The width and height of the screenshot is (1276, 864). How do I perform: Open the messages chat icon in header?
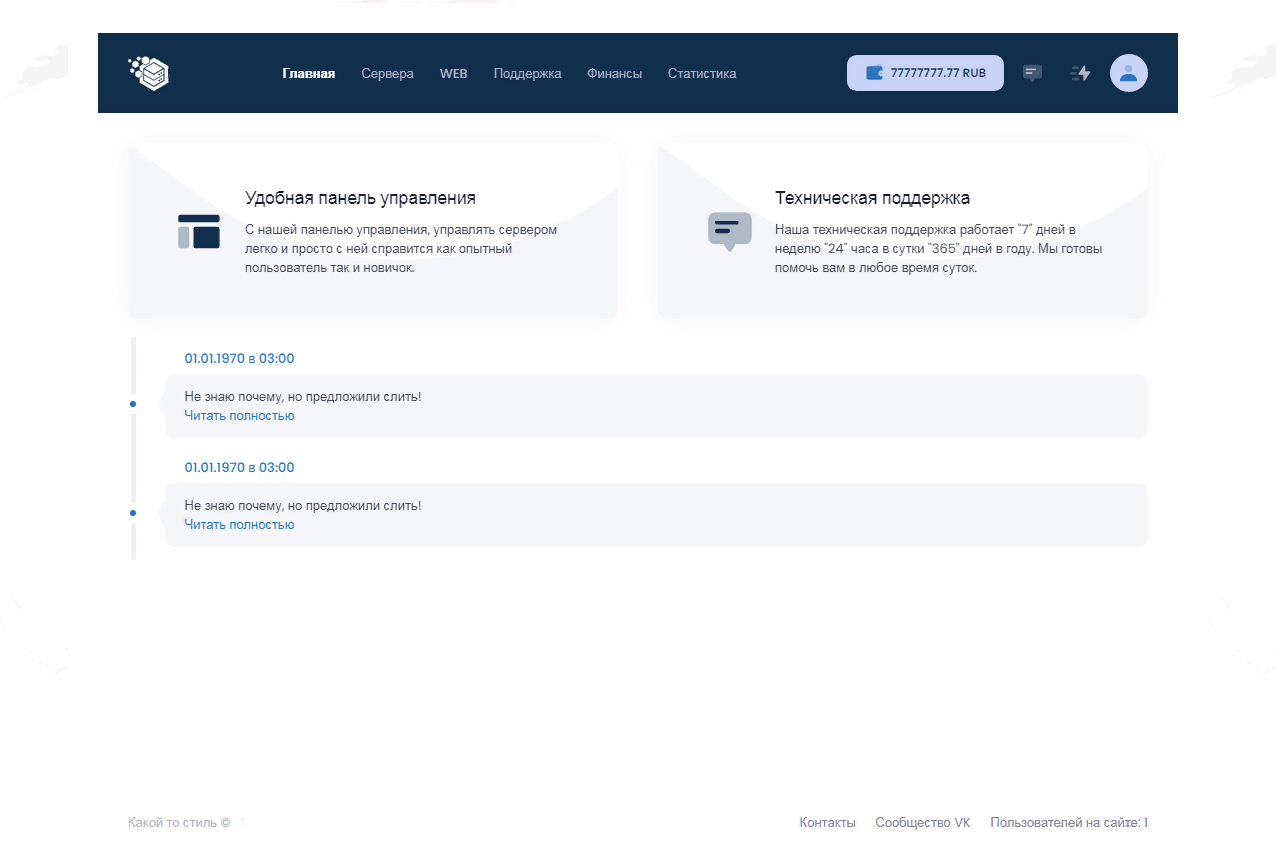1032,73
